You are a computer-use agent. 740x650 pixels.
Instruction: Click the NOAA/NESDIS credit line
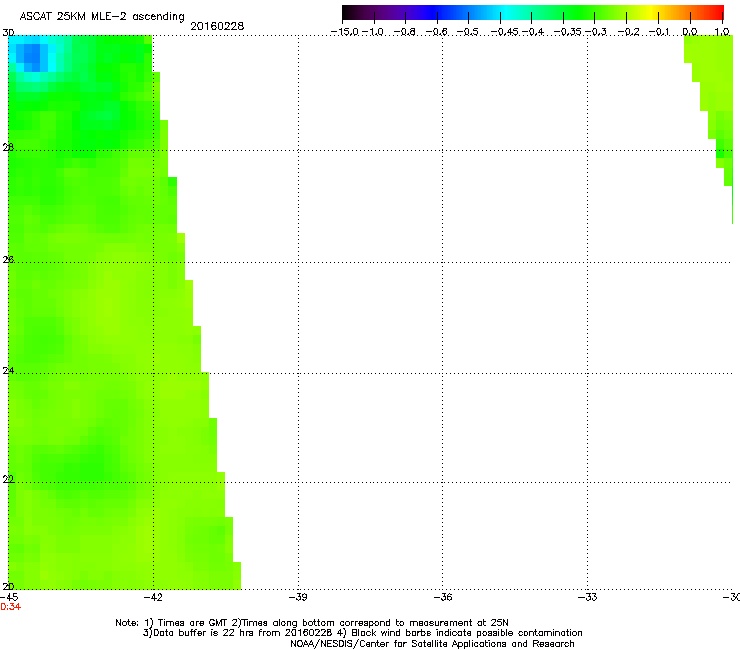[432, 644]
